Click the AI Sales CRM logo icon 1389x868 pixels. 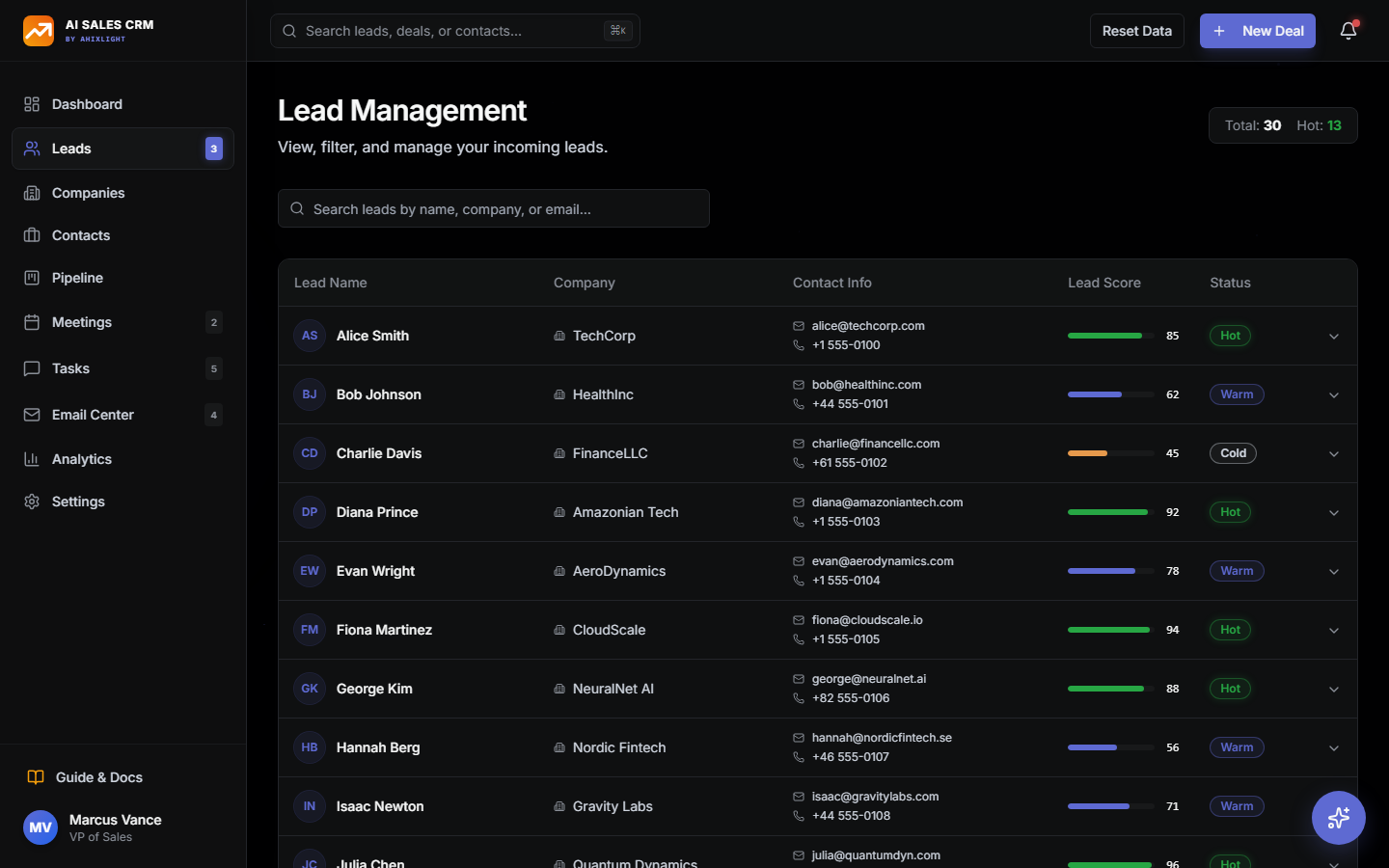[x=39, y=31]
